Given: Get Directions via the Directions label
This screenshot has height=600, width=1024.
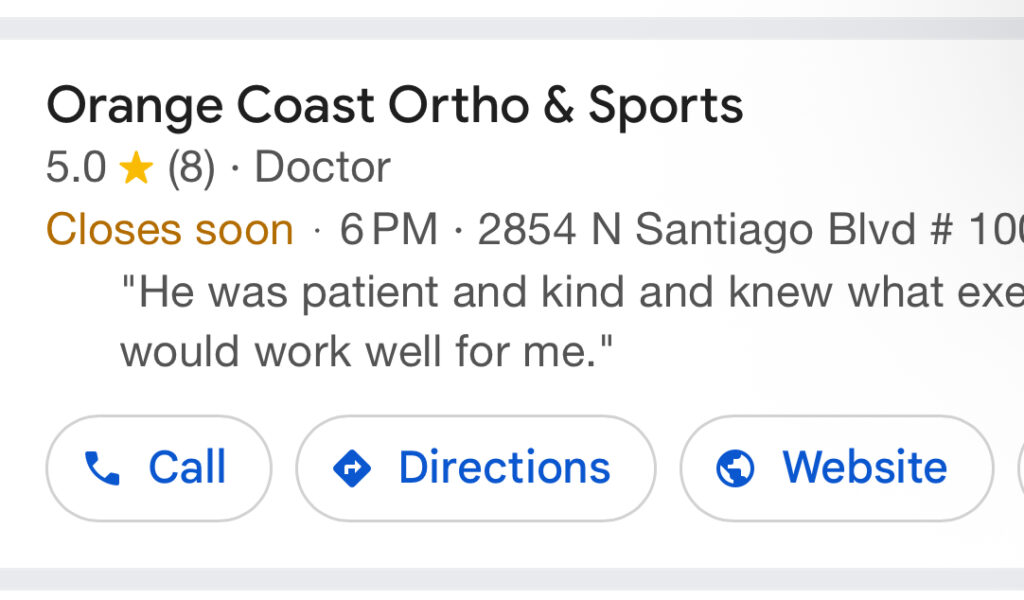Looking at the screenshot, I should [x=504, y=467].
